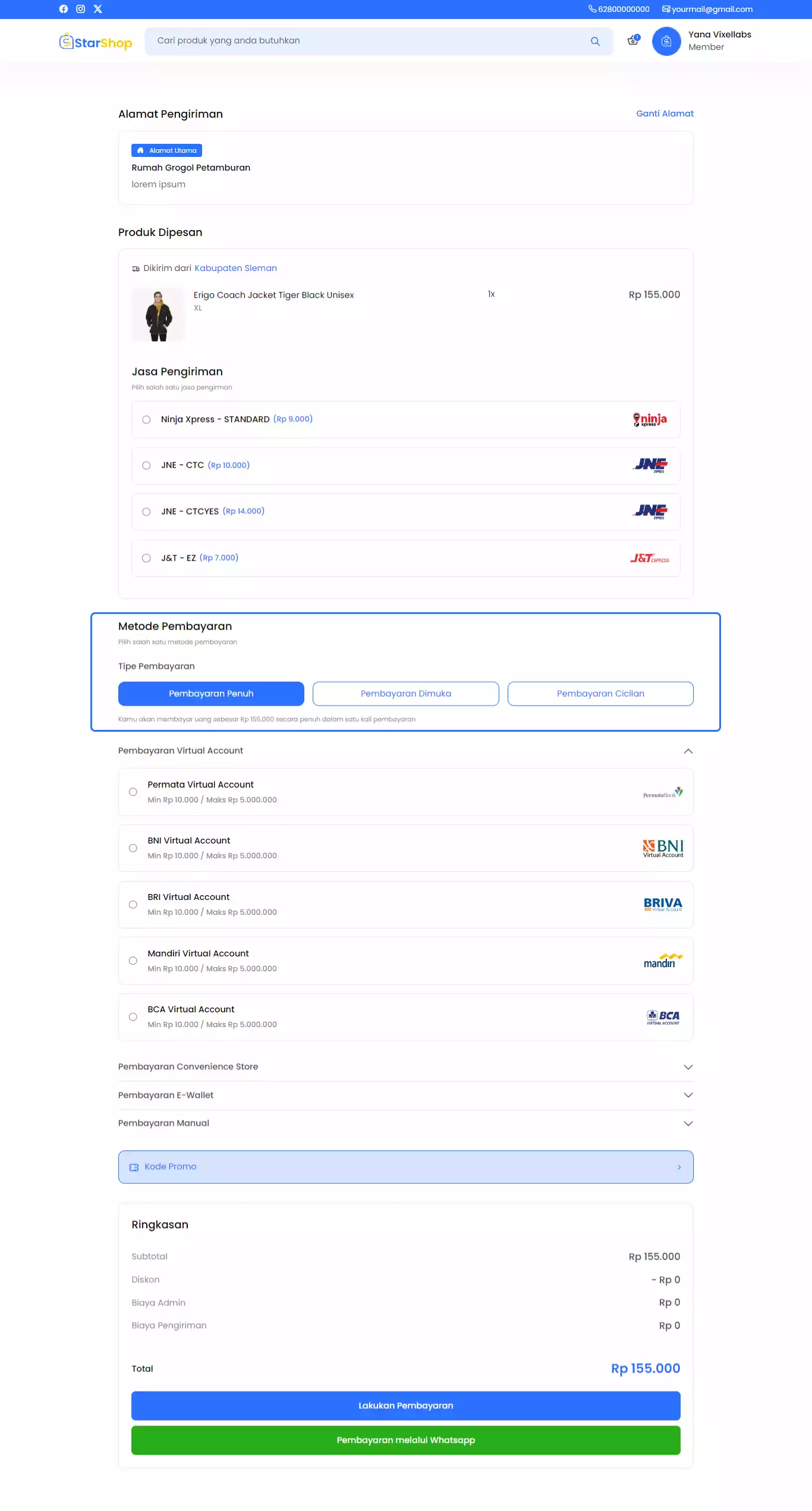Collapse the Pembayaran Virtual Account section
This screenshot has width=812, height=1511.
pyautogui.click(x=688, y=751)
